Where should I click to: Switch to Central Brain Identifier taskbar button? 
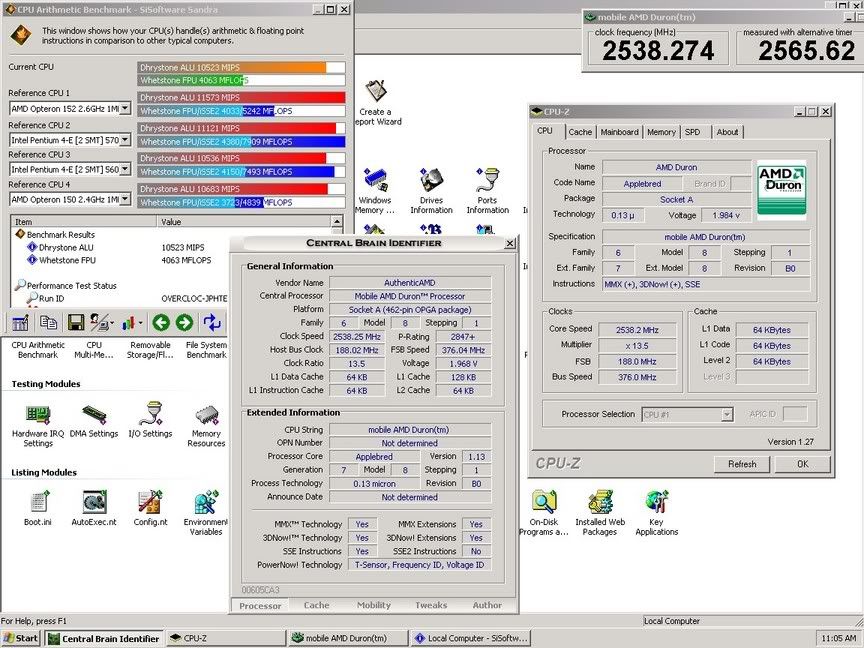(104, 638)
